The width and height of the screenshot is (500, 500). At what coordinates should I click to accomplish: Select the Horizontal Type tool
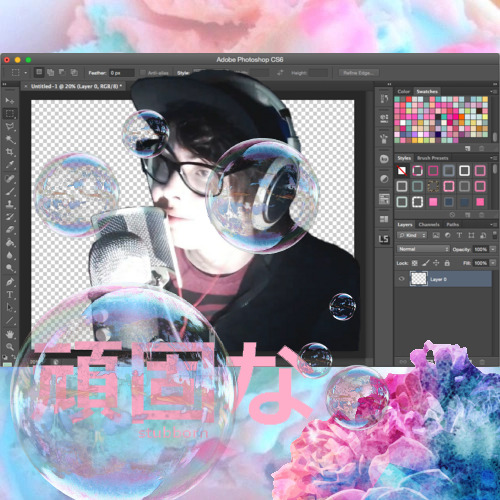point(10,295)
